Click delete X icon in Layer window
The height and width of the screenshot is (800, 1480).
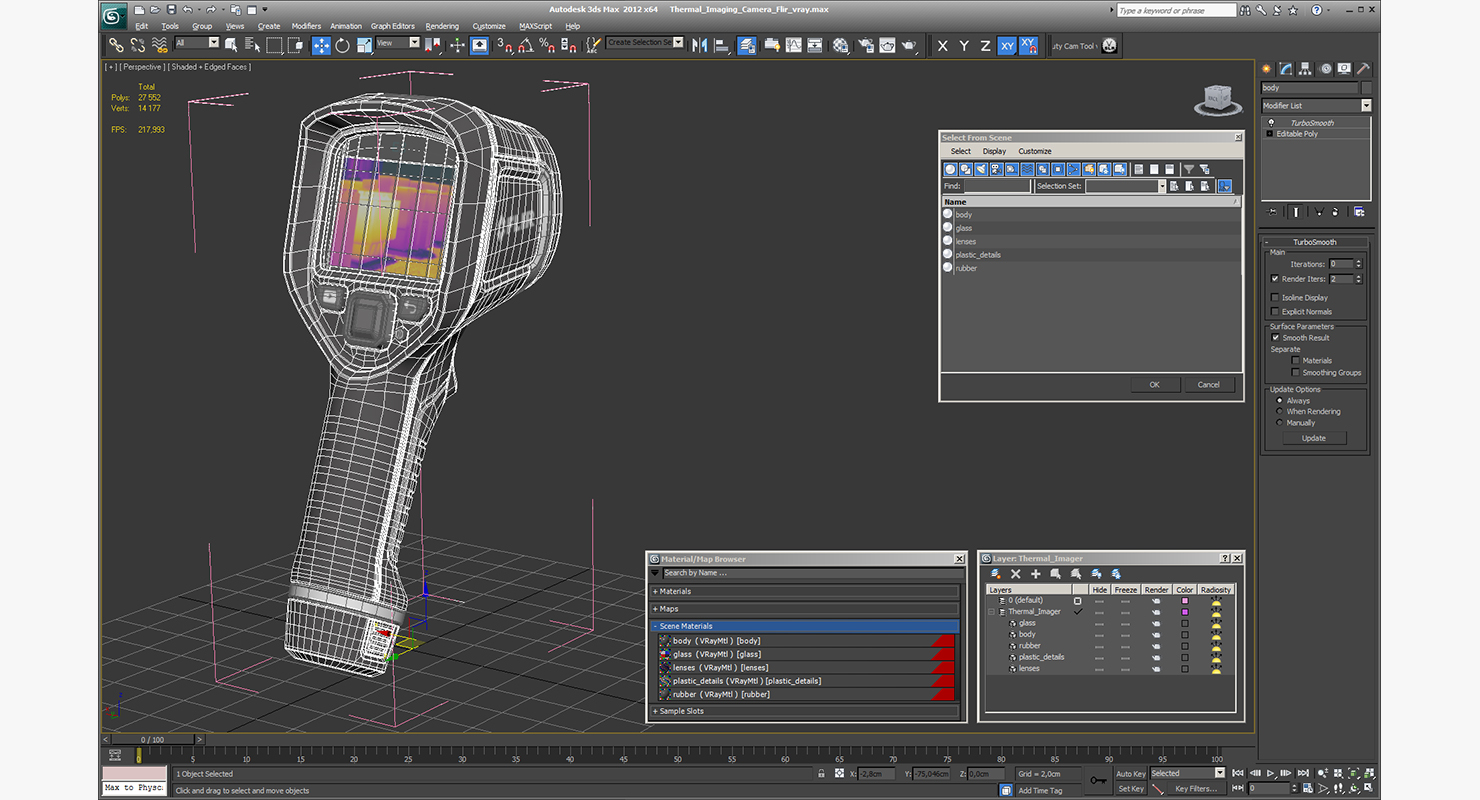click(1015, 574)
